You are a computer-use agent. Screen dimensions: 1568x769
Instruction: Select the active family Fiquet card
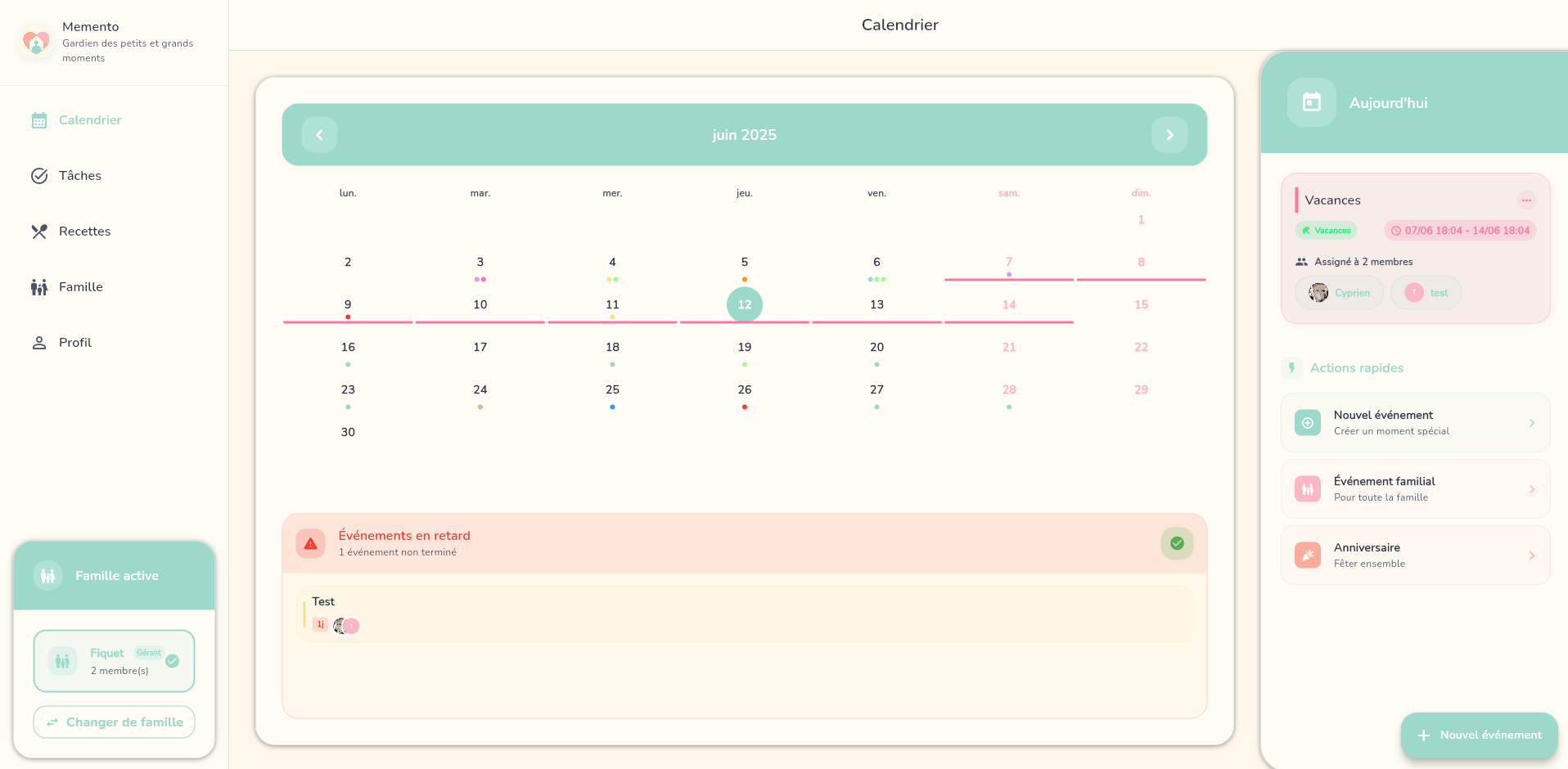coord(114,660)
